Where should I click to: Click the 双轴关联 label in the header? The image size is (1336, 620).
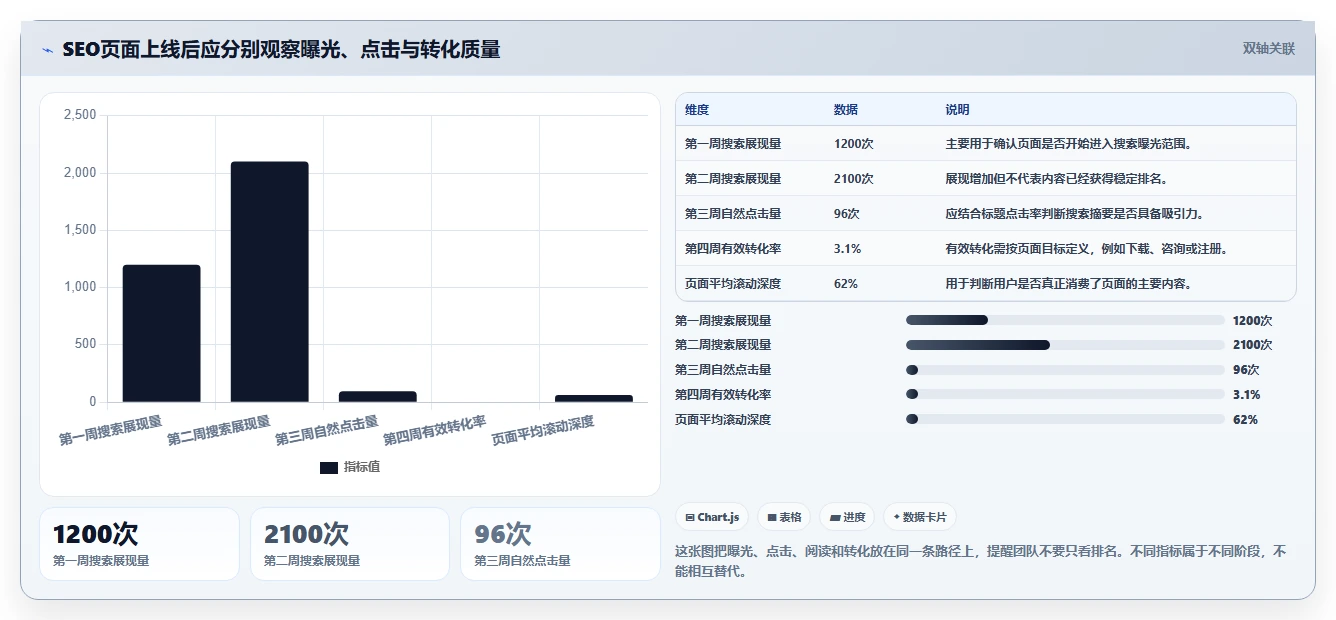point(1268,49)
